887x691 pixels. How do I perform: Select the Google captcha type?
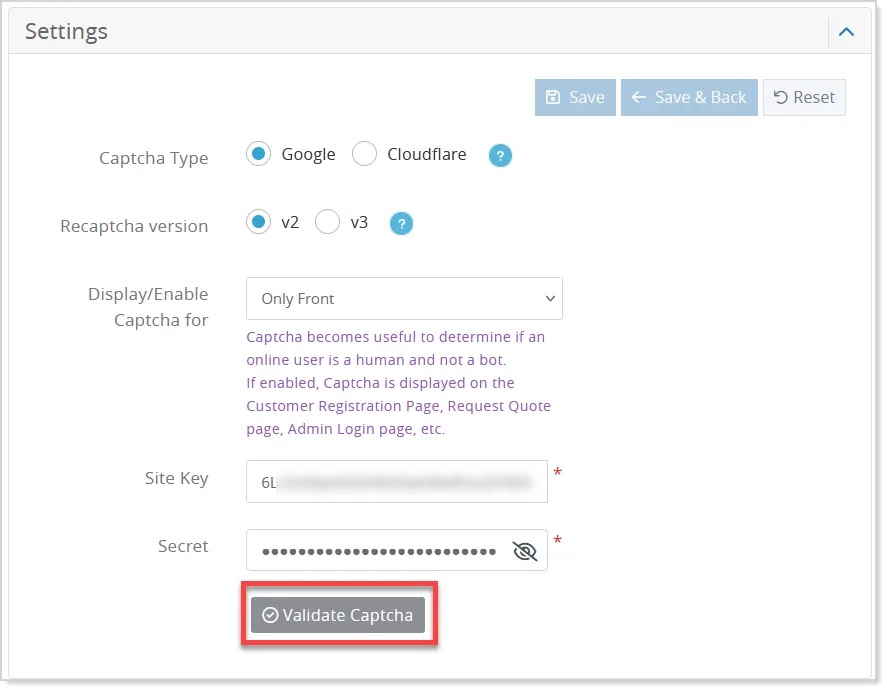(x=259, y=154)
